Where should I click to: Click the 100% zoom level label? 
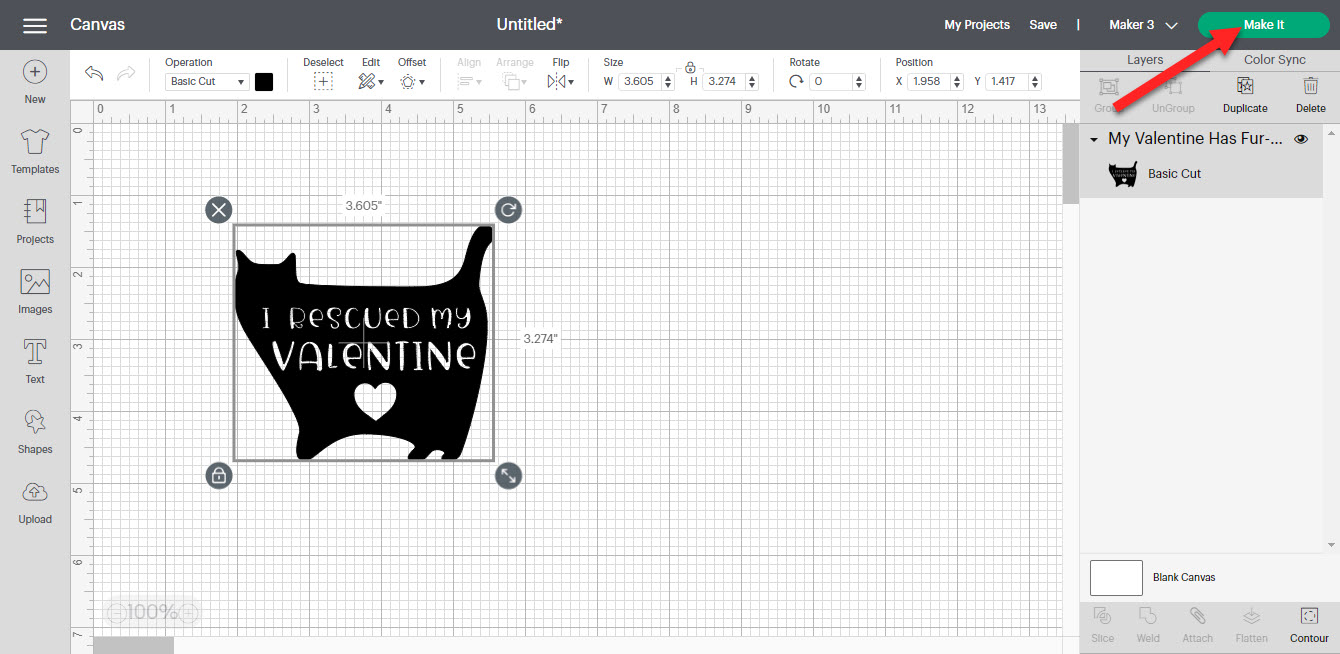tap(153, 612)
